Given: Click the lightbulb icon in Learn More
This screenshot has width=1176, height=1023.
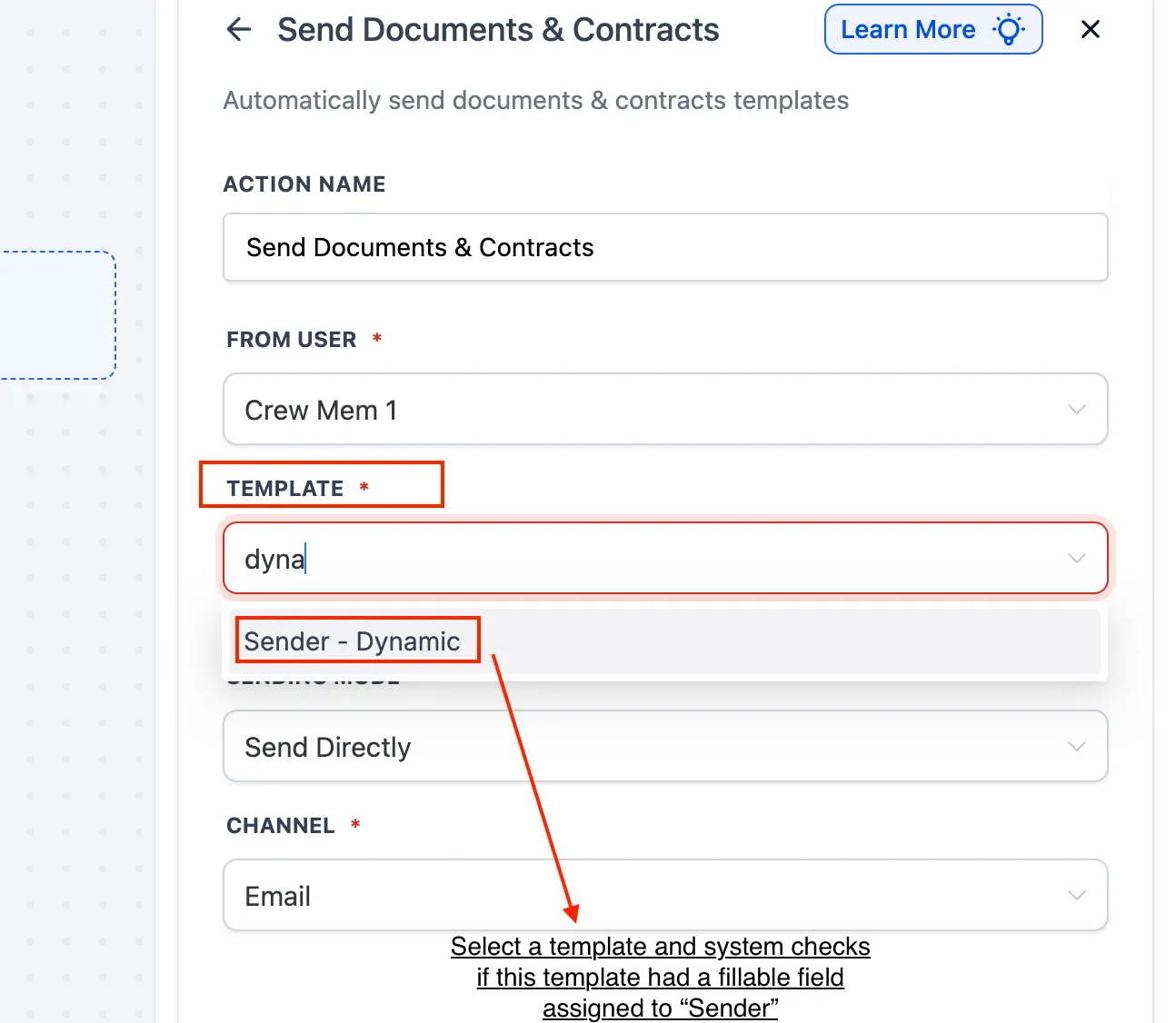Looking at the screenshot, I should [1009, 29].
